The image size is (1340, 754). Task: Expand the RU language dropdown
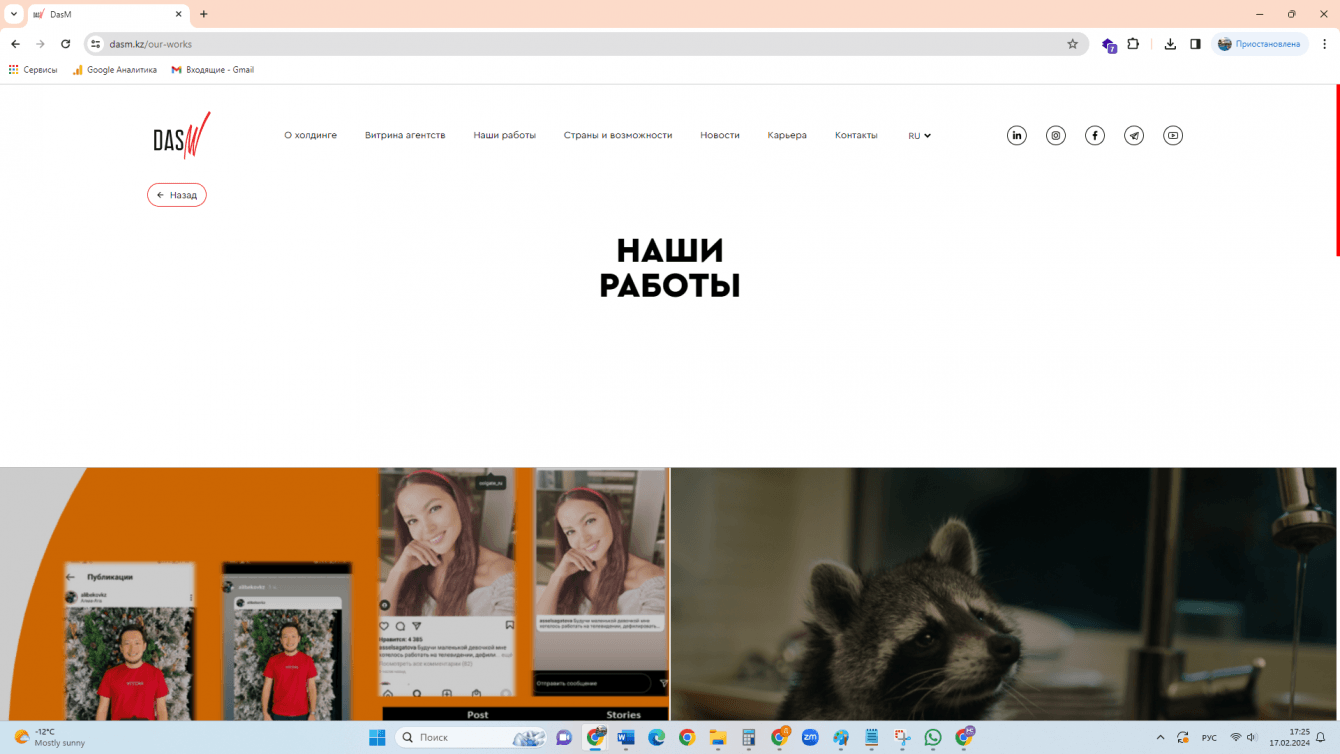920,136
